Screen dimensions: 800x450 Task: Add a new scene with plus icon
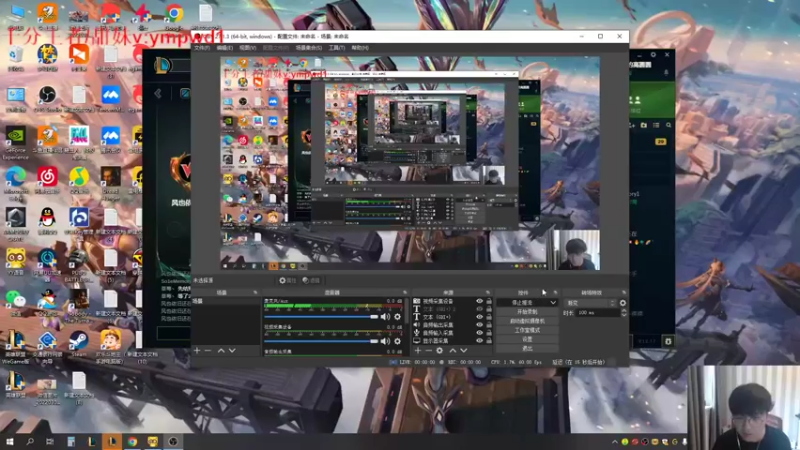[197, 351]
